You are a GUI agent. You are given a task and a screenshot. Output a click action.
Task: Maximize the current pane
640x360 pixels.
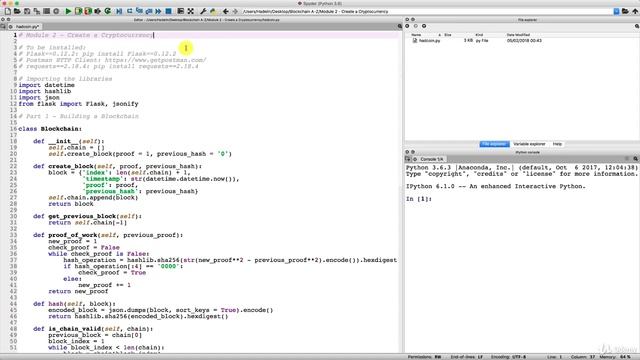[180, 11]
